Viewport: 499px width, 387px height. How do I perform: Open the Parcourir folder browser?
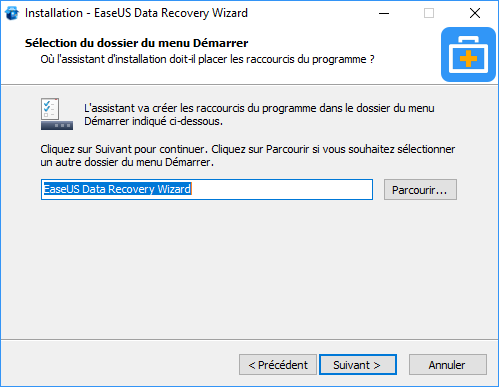tap(420, 190)
